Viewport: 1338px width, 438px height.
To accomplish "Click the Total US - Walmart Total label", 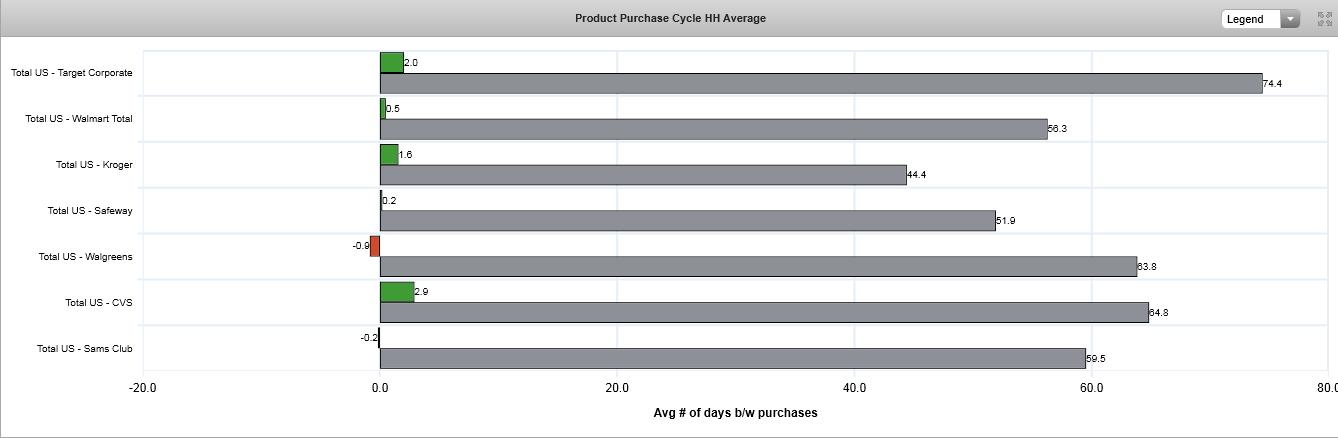I will tap(79, 119).
